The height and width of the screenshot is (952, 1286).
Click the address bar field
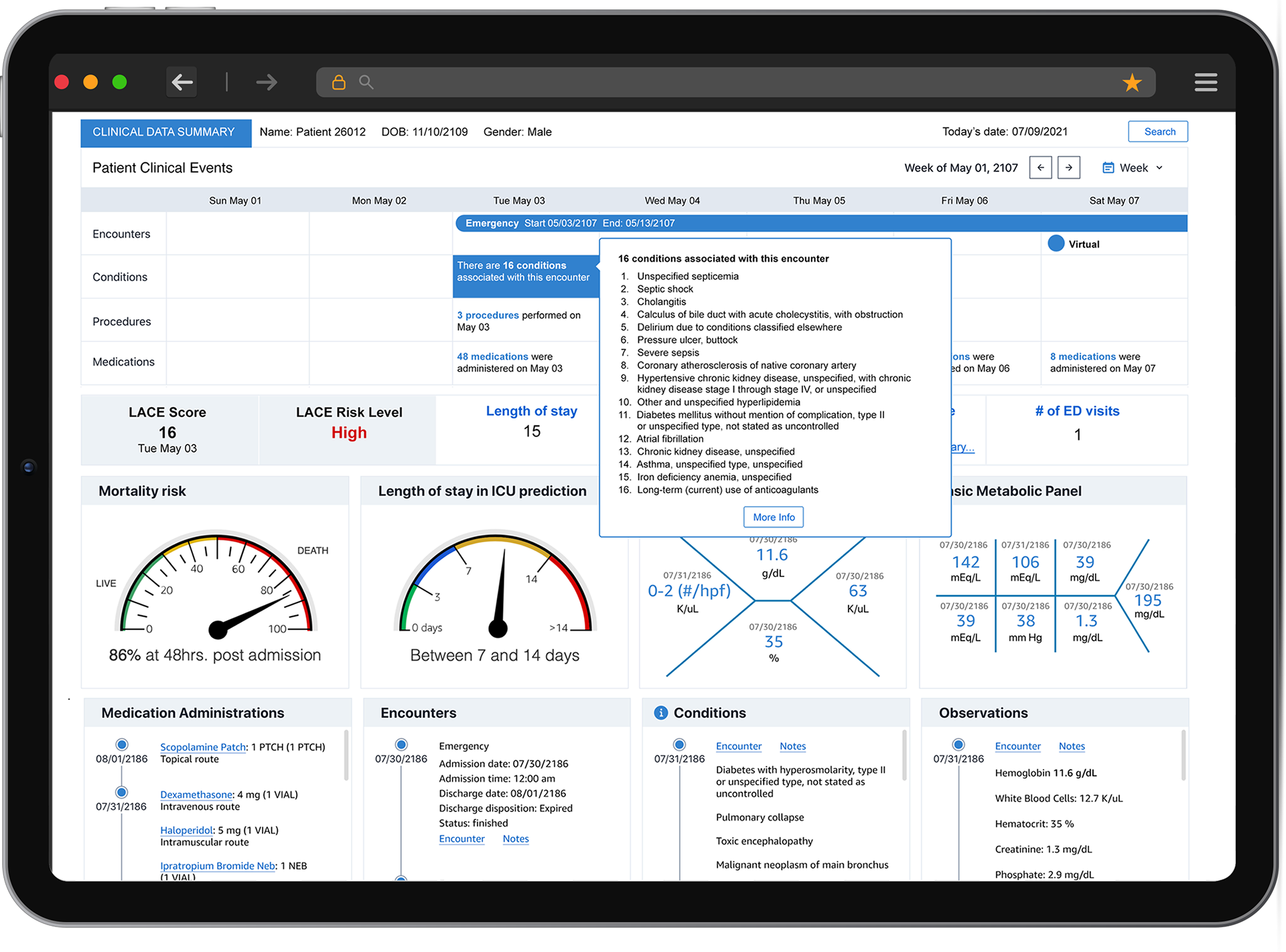[x=735, y=82]
